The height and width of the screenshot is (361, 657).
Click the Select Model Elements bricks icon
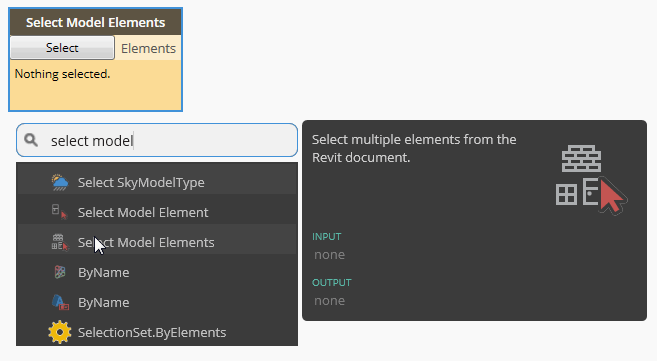pos(60,242)
